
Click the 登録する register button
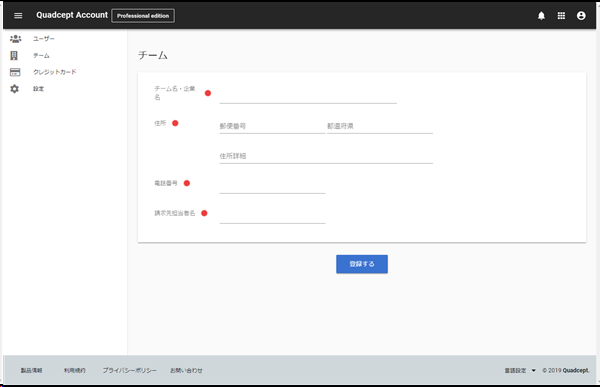click(362, 264)
